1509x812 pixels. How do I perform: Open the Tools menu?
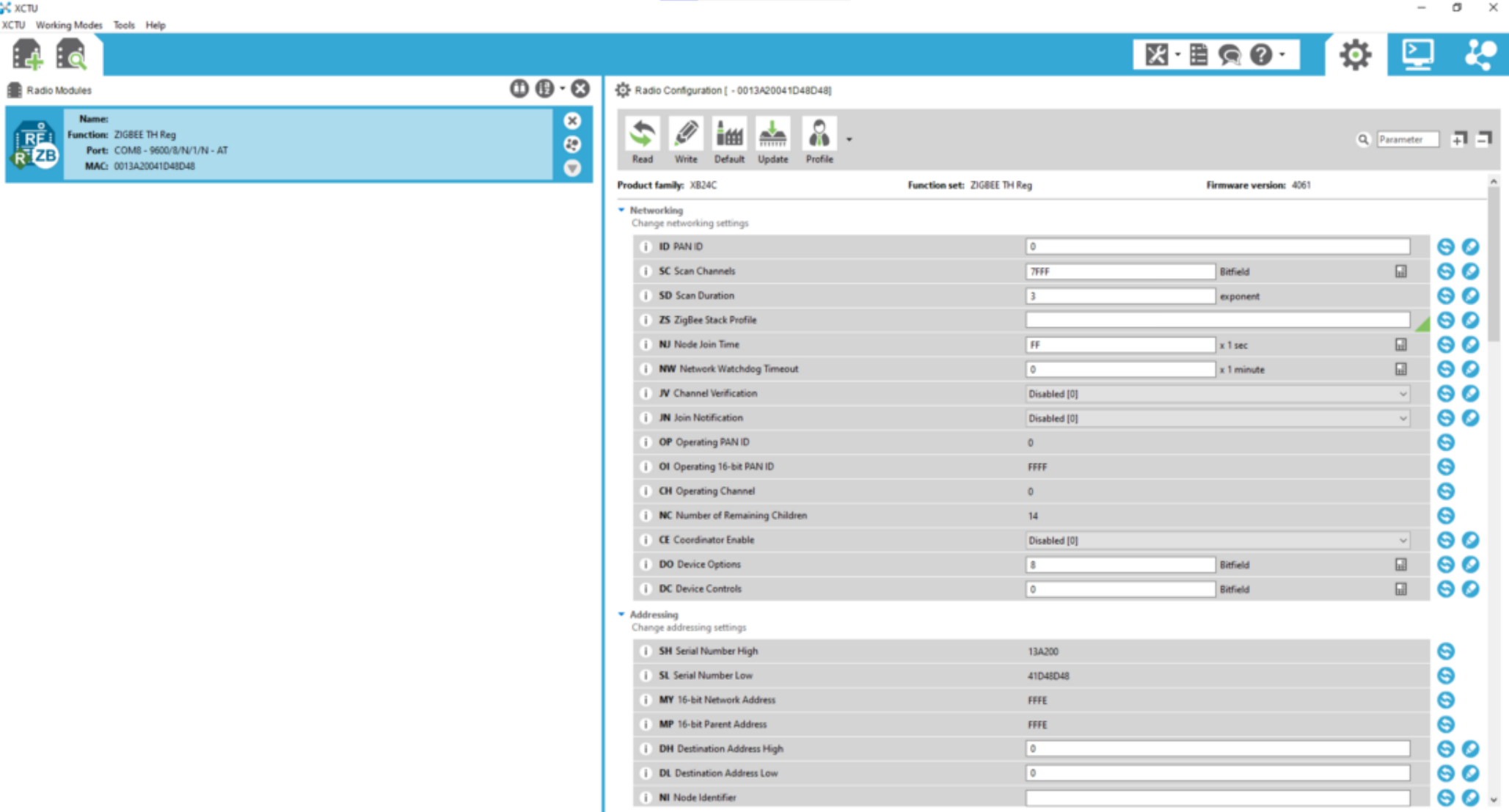[x=124, y=25]
